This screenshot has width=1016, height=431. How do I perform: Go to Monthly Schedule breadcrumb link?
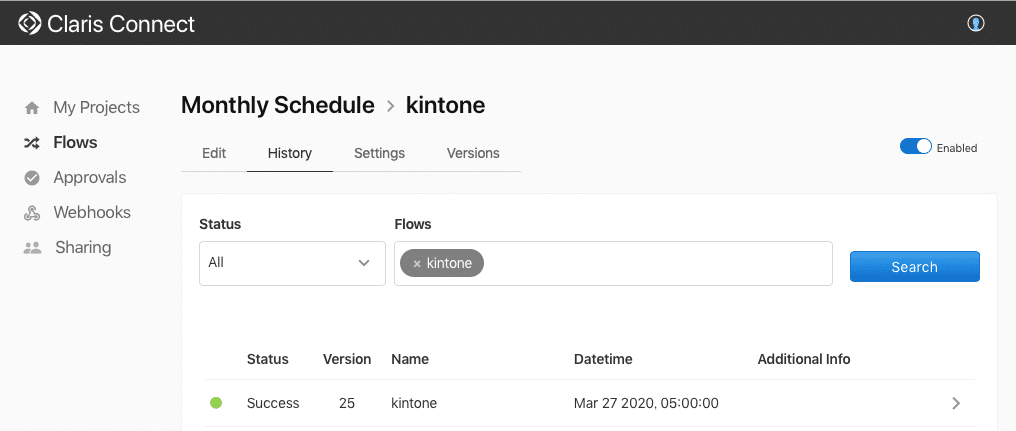click(x=278, y=105)
